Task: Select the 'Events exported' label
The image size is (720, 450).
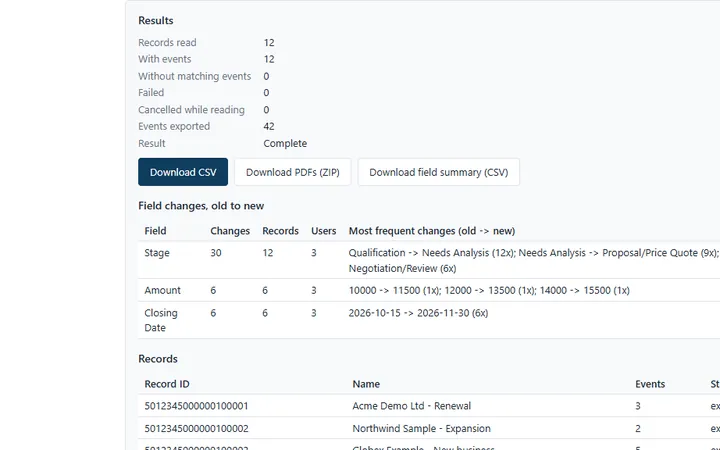Action: (174, 126)
